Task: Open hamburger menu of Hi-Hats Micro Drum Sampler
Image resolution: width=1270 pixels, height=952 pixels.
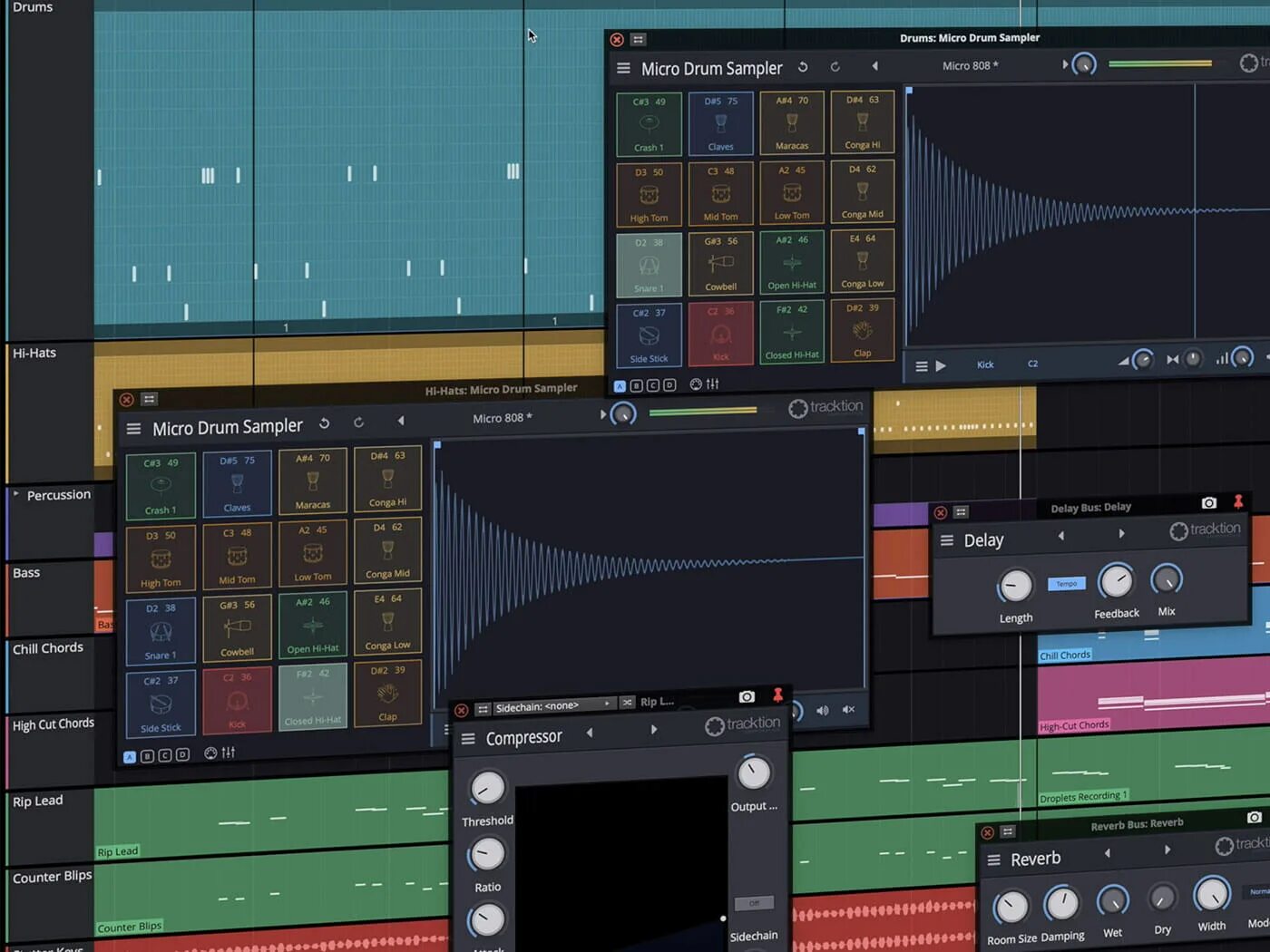Action: pos(133,429)
